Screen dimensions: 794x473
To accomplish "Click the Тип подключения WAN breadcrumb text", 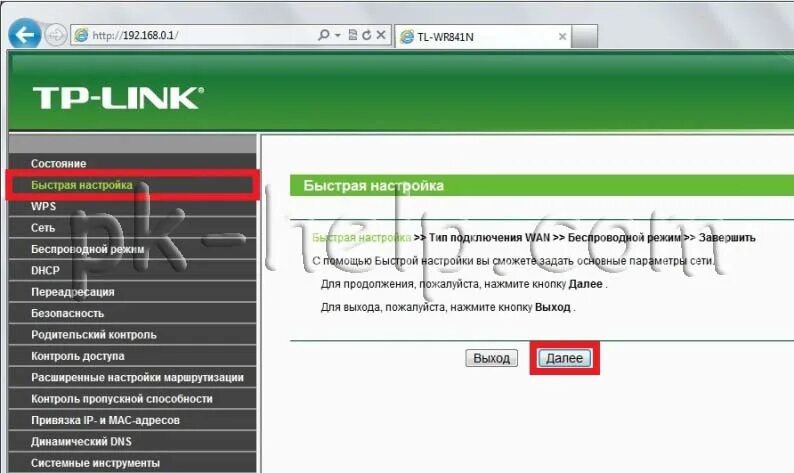I will coord(489,238).
